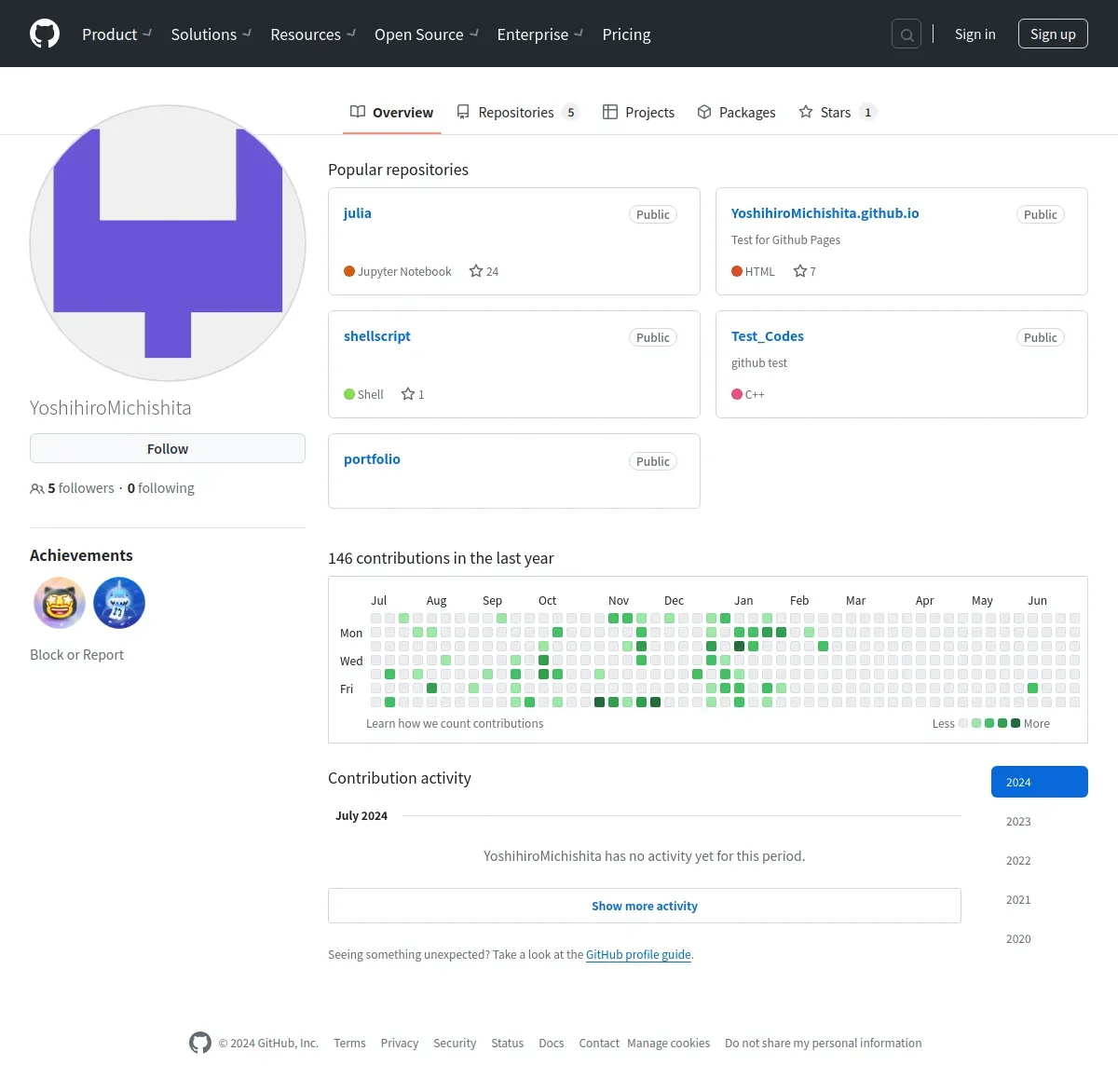Image resolution: width=1118 pixels, height=1092 pixels.
Task: Open the julia repository
Action: coord(358,212)
